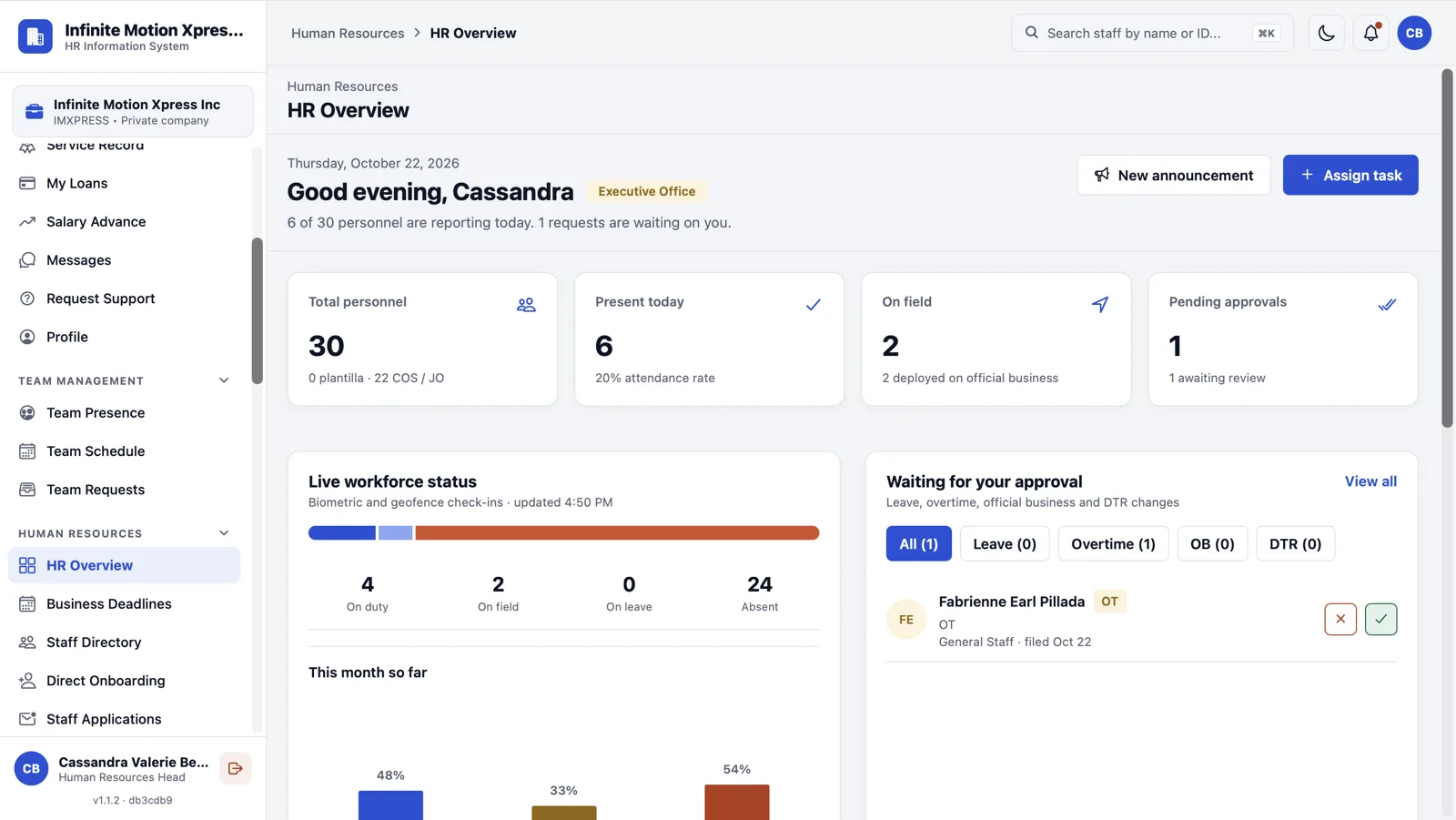Click Human Resources breadcrumb link
1456x820 pixels.
[348, 33]
